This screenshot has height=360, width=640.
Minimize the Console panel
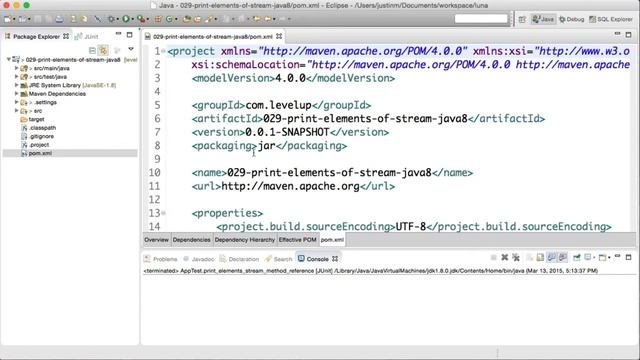tap(618, 256)
